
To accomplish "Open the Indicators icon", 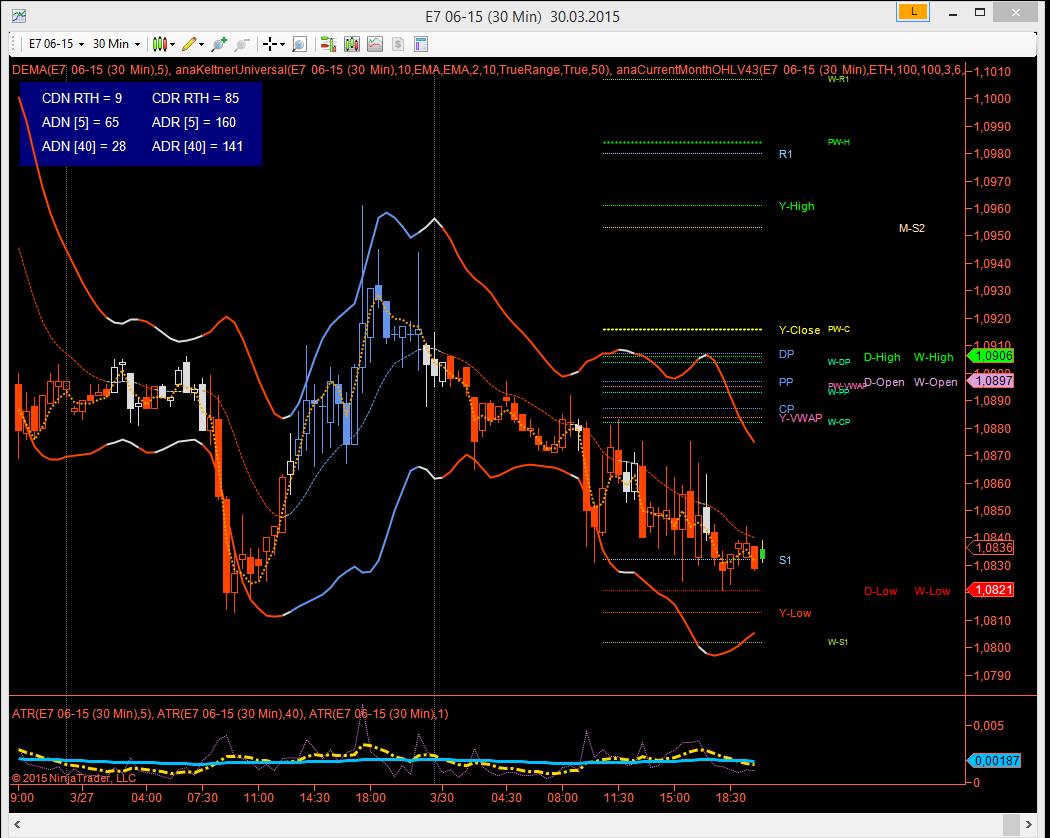I will [x=375, y=44].
